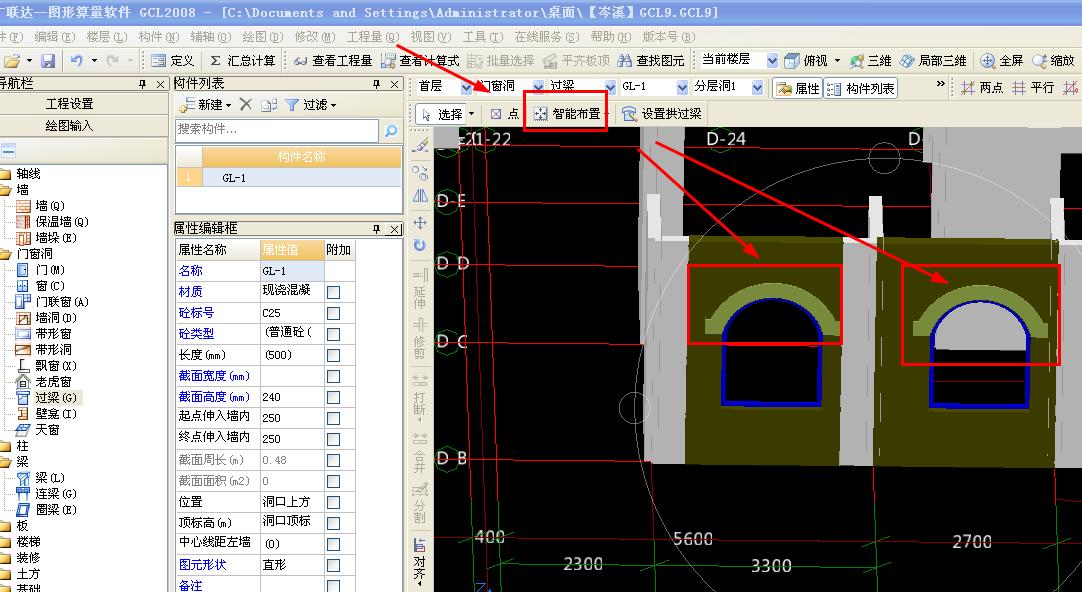Open the 分层洞1 layer dropdown
Image resolution: width=1082 pixels, height=592 pixels.
[757, 87]
